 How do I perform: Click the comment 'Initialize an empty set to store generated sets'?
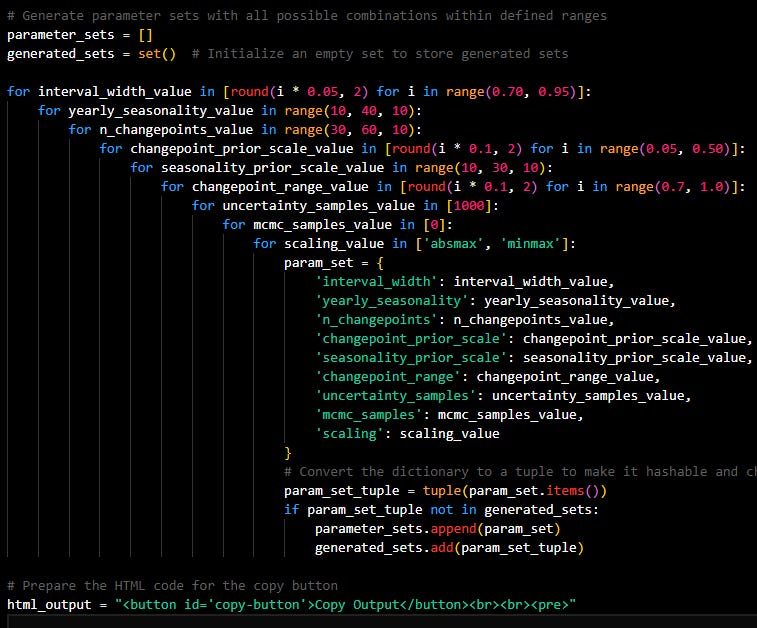click(x=388, y=54)
